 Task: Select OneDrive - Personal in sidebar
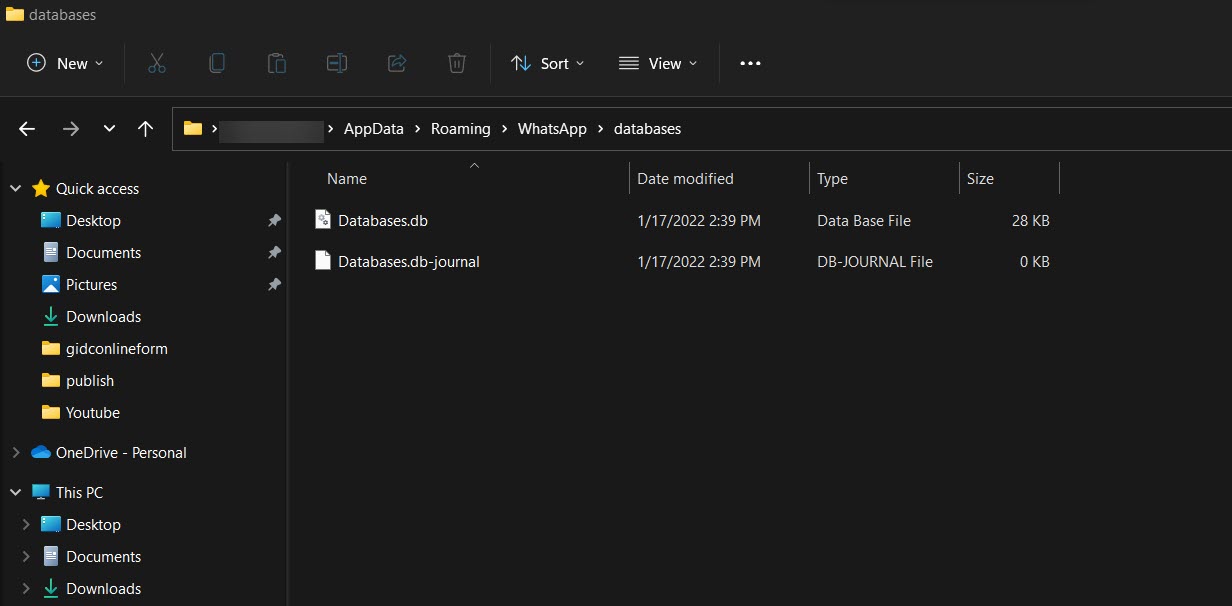click(121, 452)
